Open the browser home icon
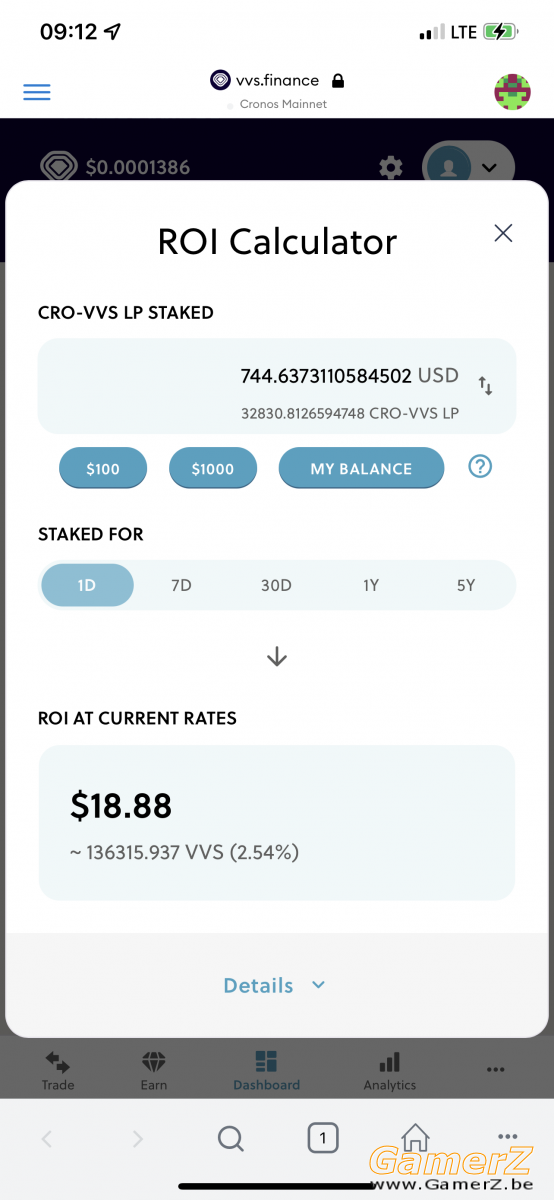This screenshot has height=1200, width=554. pos(415,1138)
